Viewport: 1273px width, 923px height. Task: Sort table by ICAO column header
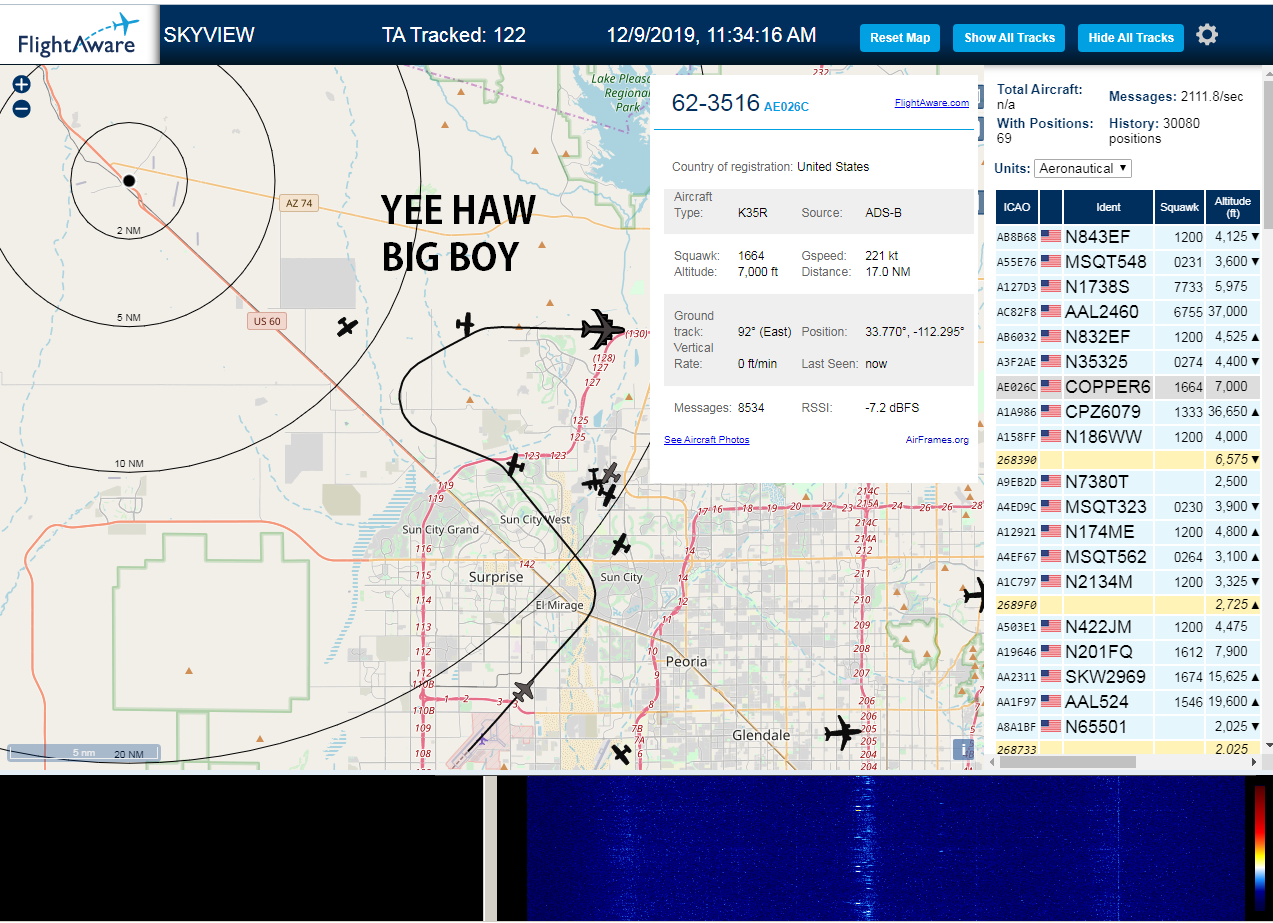[x=1017, y=207]
